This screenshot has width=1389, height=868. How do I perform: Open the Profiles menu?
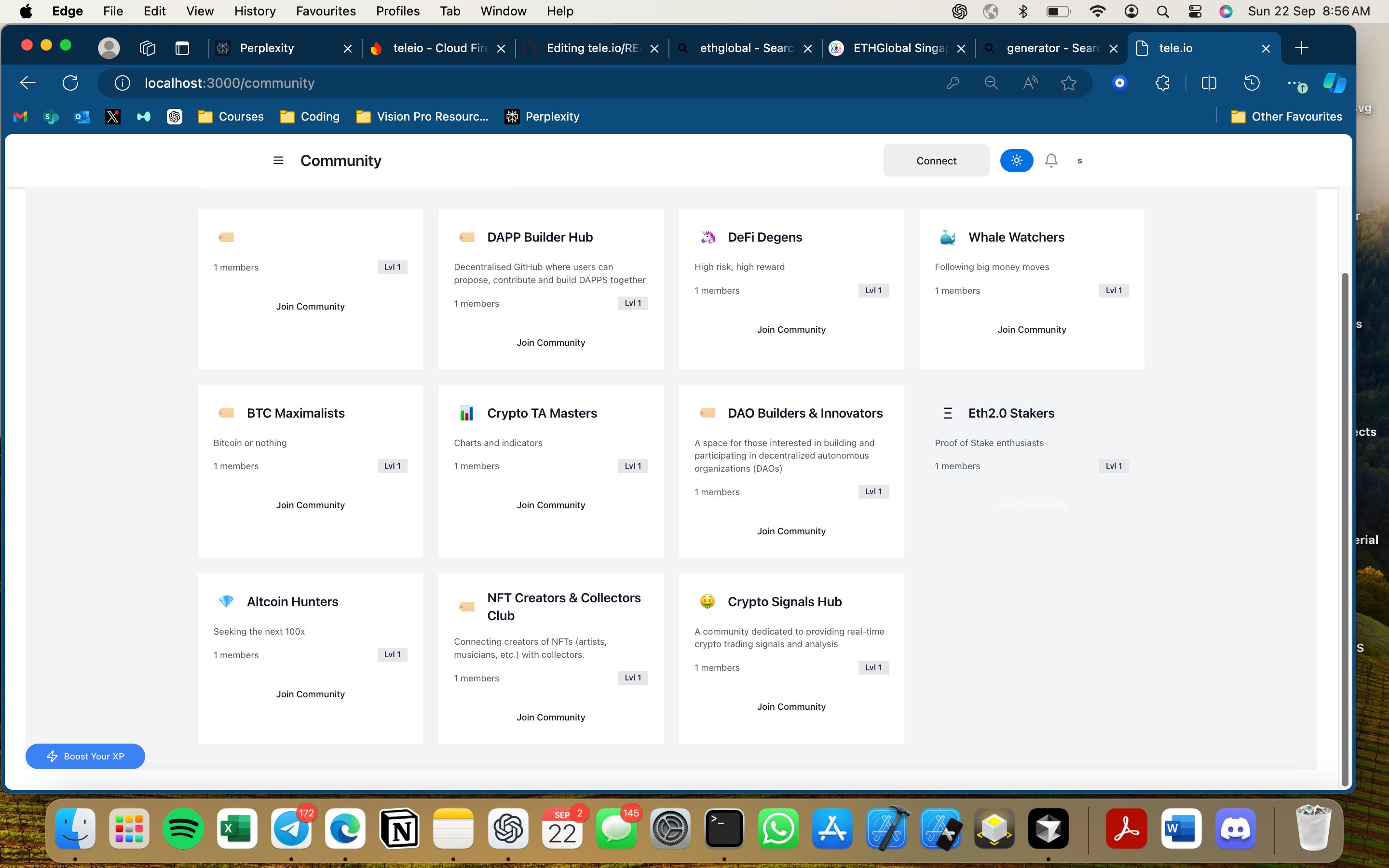[397, 11]
